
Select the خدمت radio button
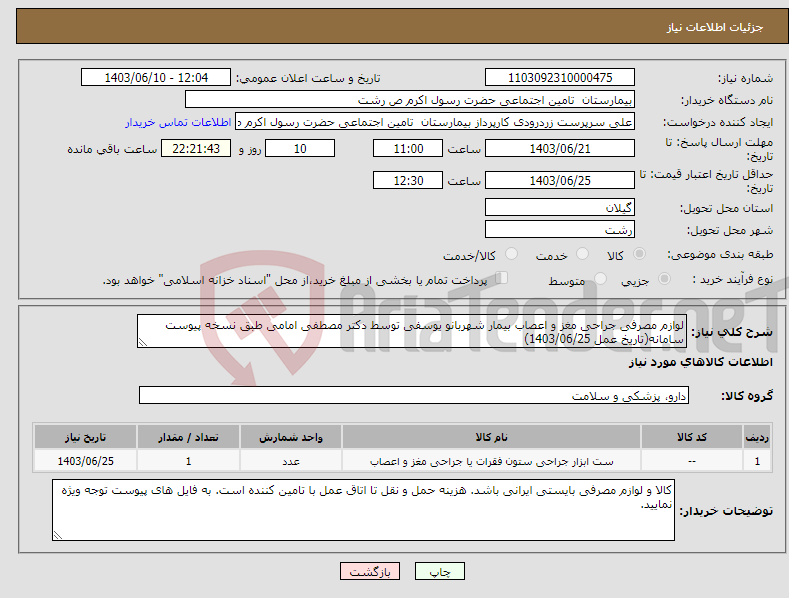(x=582, y=254)
